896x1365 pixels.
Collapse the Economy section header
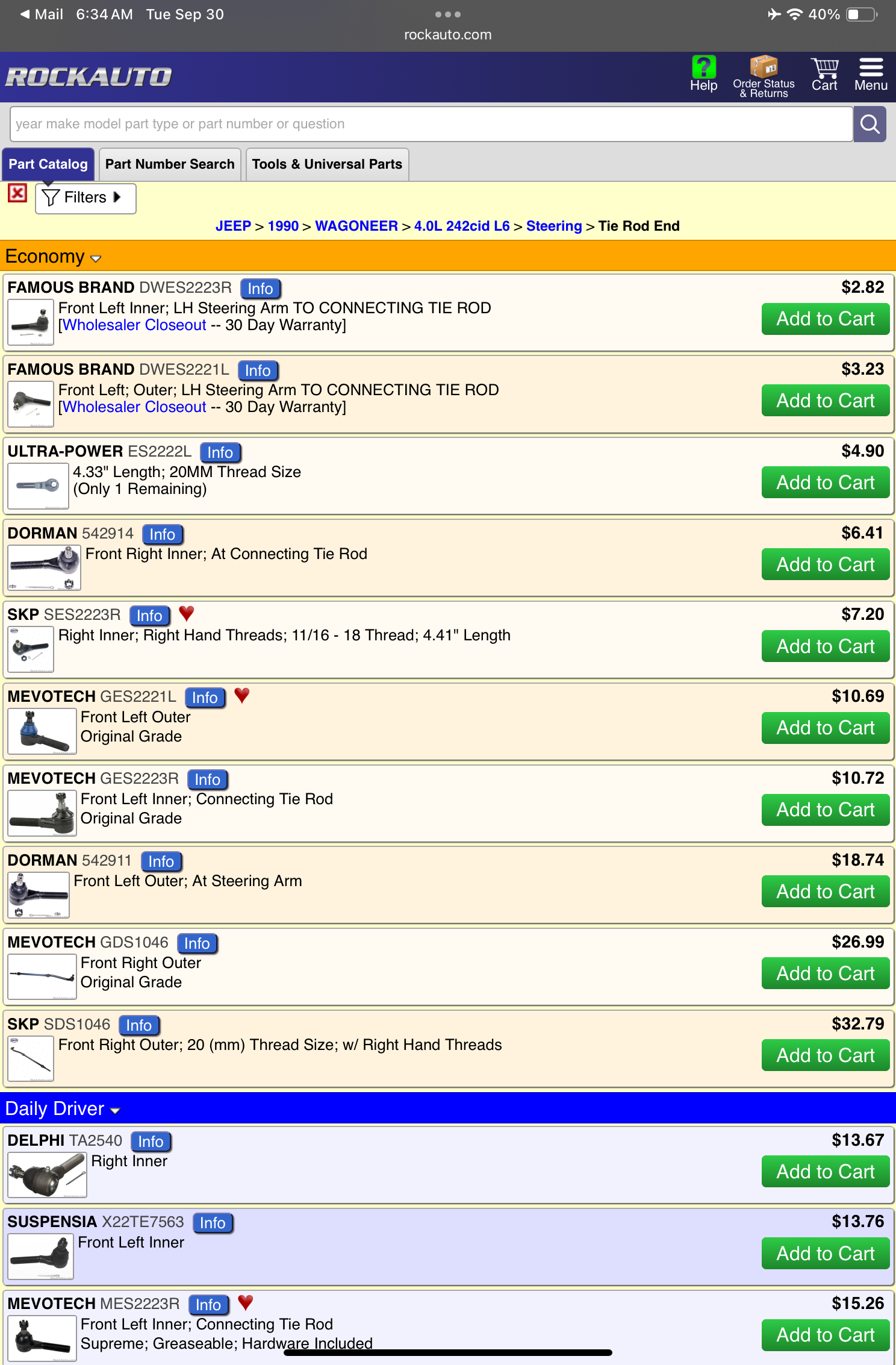pos(53,257)
